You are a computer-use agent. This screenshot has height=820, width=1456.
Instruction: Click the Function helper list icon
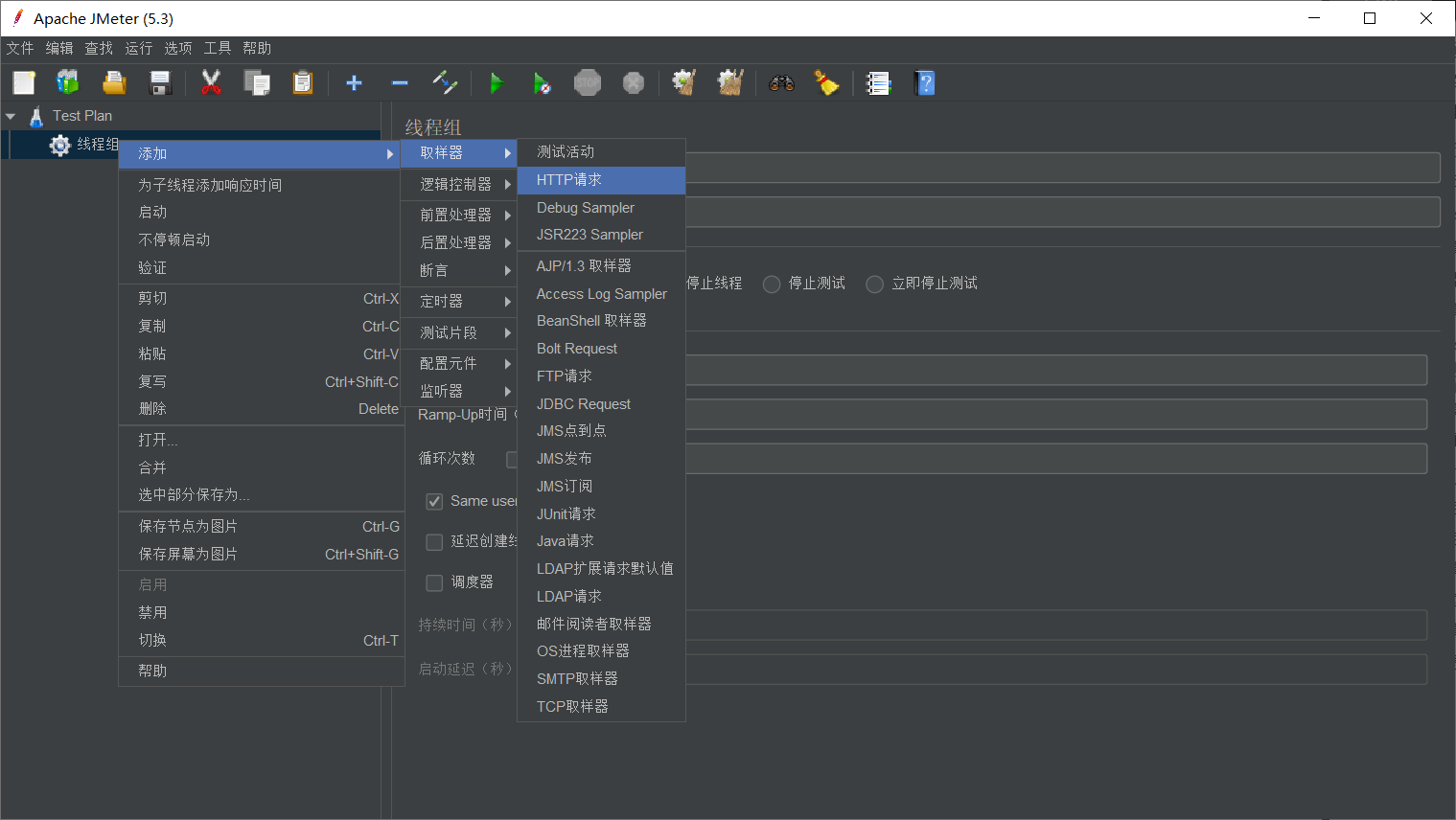[878, 83]
